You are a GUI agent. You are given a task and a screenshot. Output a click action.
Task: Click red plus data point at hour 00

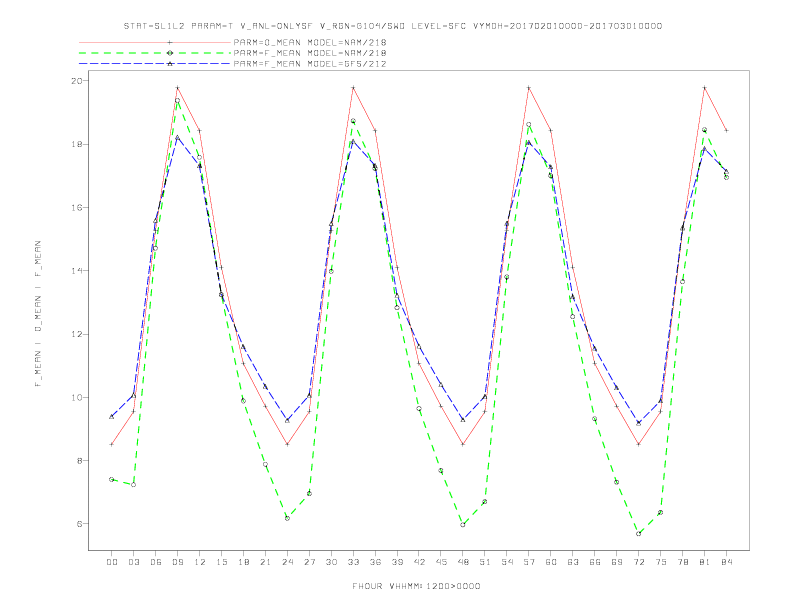pos(112,444)
